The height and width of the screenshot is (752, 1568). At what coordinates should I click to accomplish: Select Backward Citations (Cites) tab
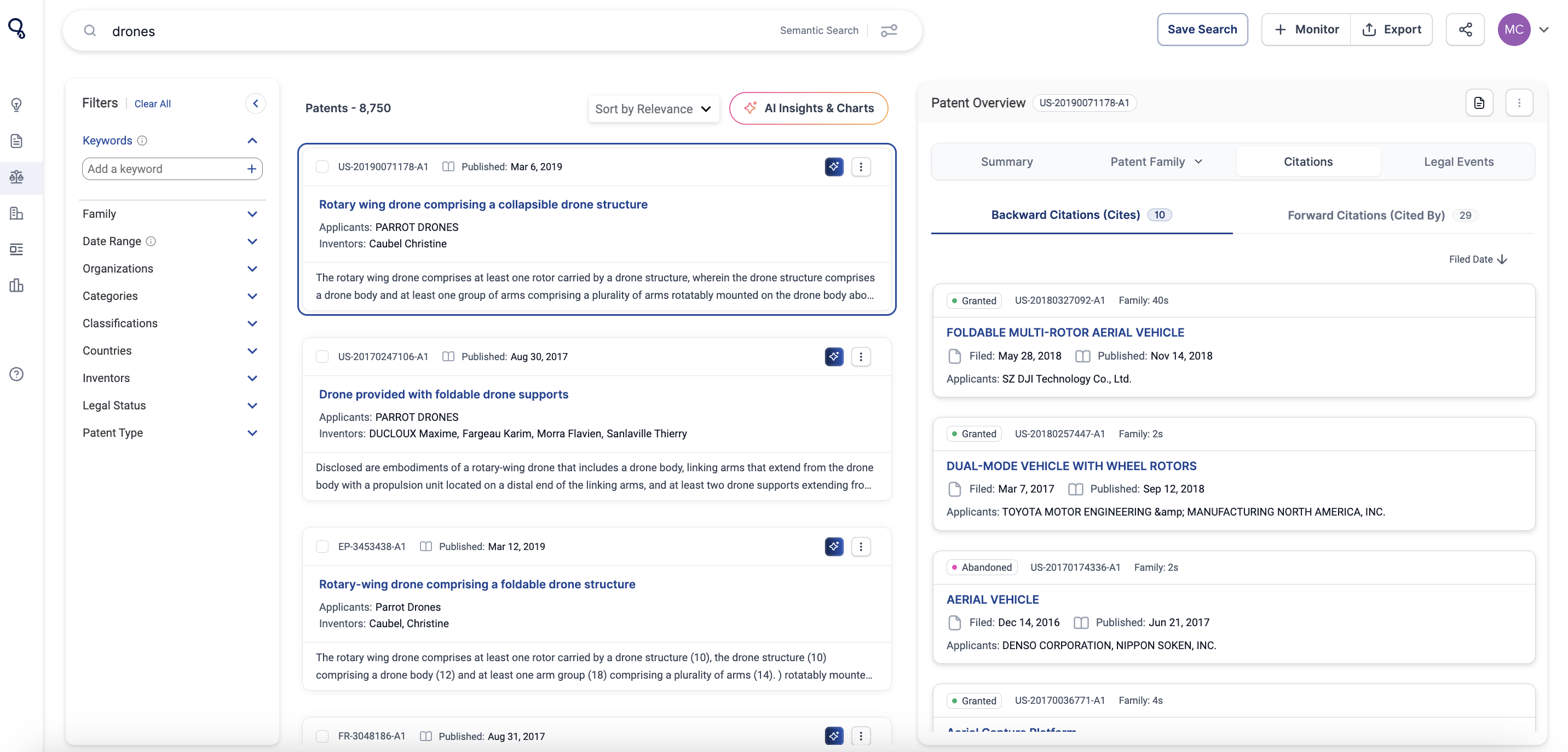pyautogui.click(x=1081, y=215)
